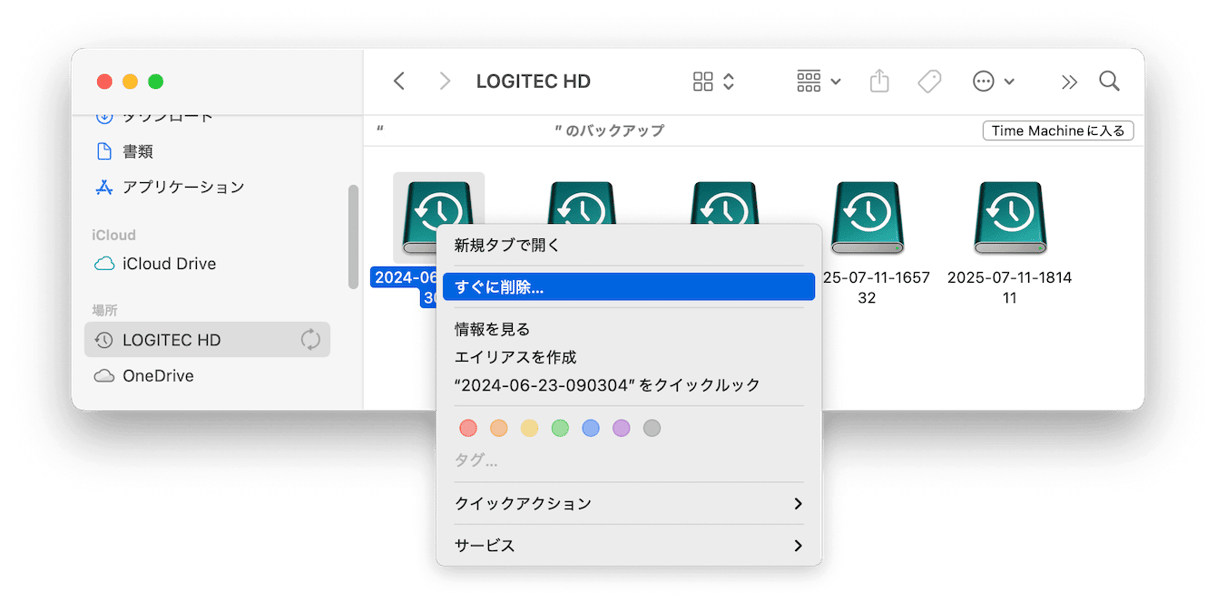Apply the red color tag
1216x600 pixels.
pyautogui.click(x=468, y=428)
